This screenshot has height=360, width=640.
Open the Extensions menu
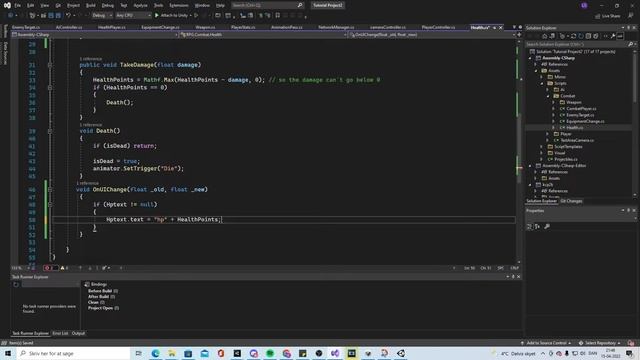(179, 5)
